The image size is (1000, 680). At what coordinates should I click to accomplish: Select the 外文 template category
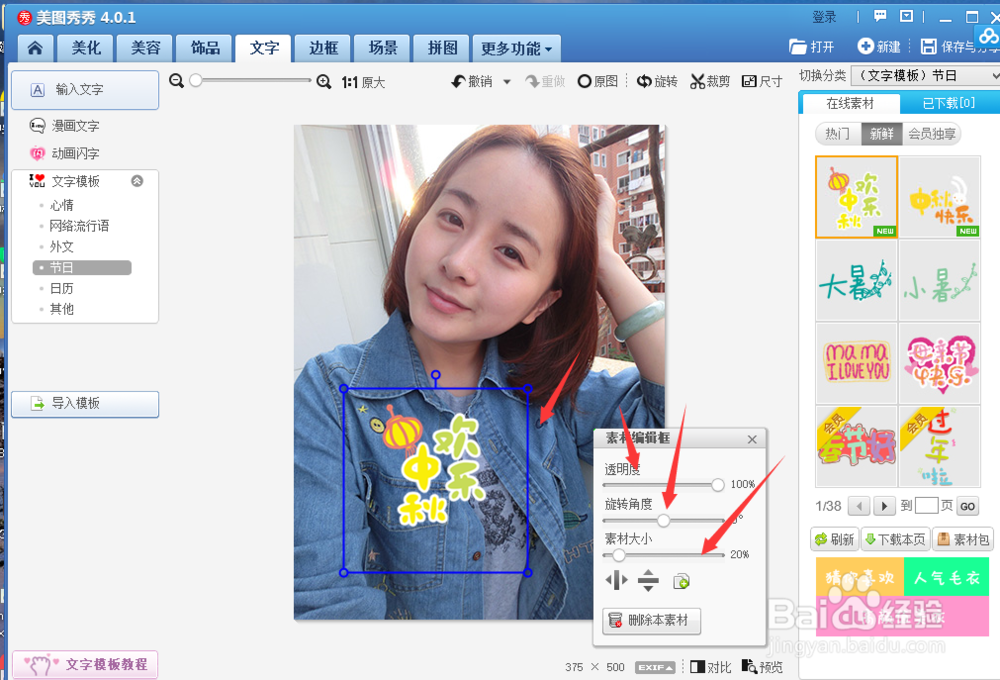click(x=61, y=246)
